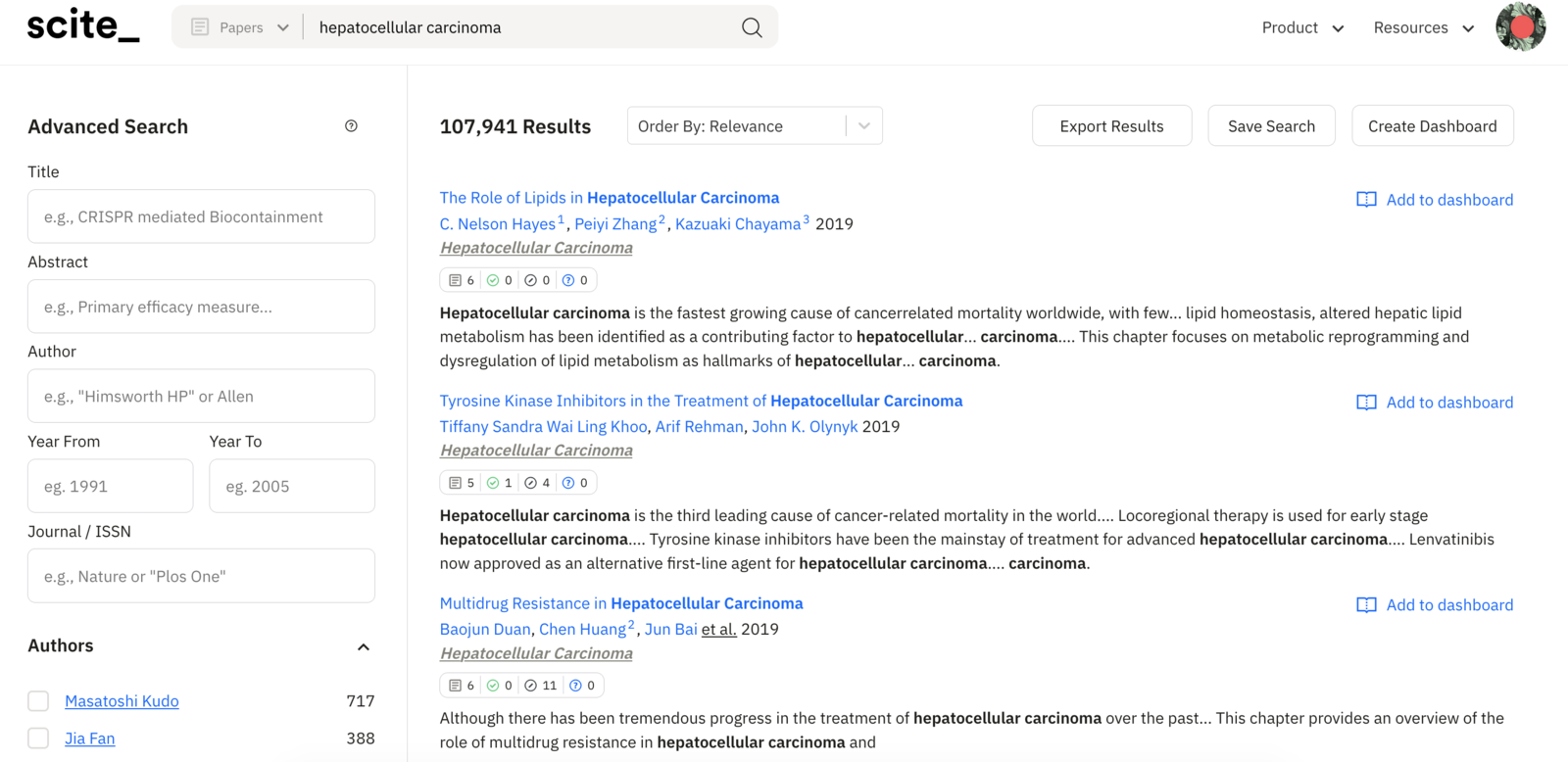
Task: Open author John K. Olynyk
Action: (x=805, y=427)
